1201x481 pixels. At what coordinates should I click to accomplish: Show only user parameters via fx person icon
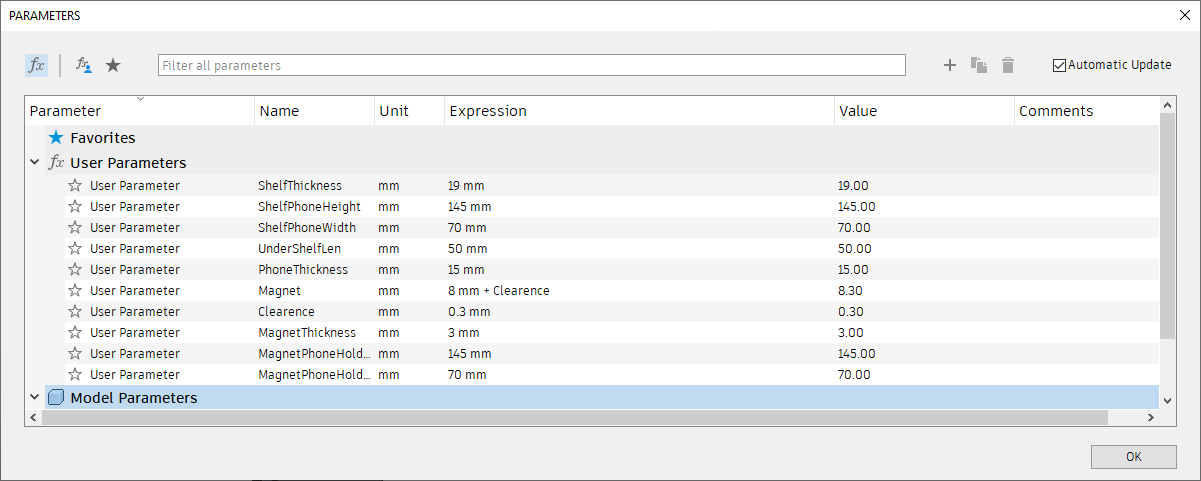84,65
